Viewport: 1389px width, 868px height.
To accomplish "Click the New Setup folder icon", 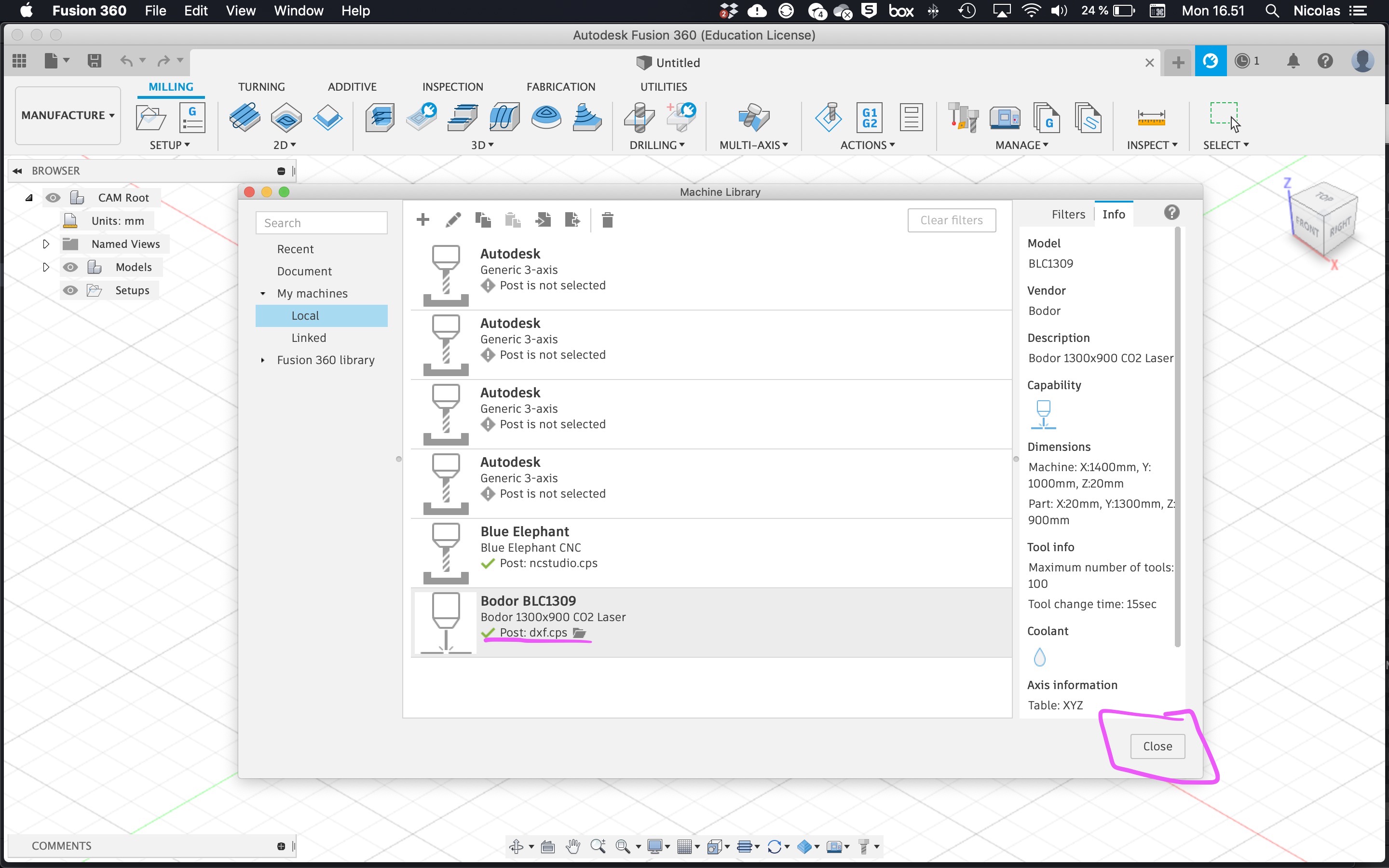I will click(151, 118).
